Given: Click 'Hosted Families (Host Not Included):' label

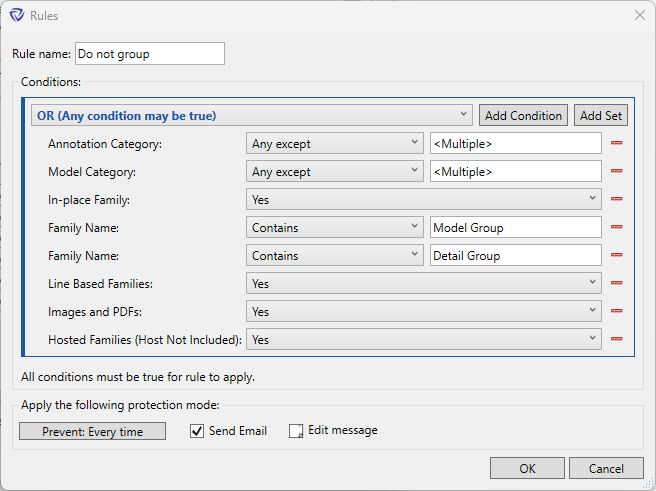Looking at the screenshot, I should (145, 340).
